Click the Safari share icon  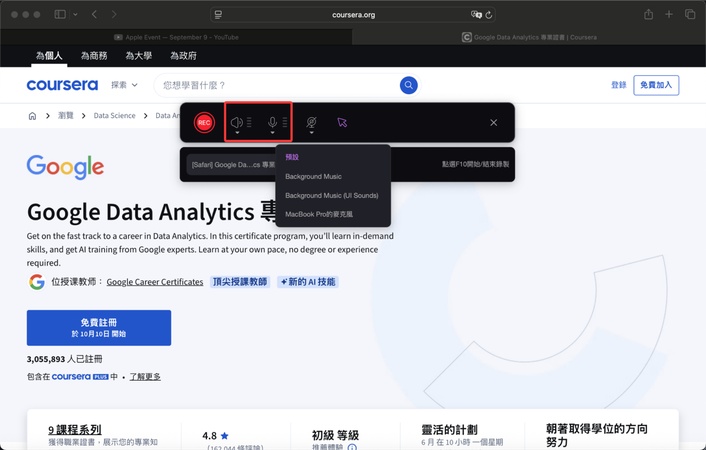(648, 15)
